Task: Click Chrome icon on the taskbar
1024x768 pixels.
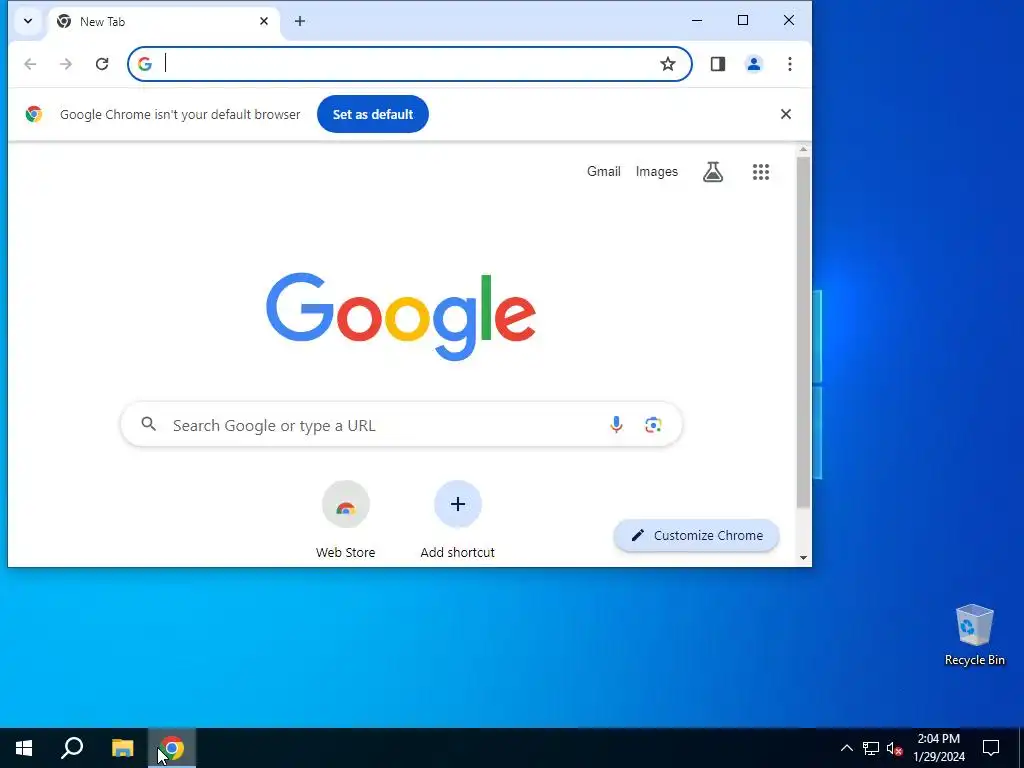Action: 172,748
